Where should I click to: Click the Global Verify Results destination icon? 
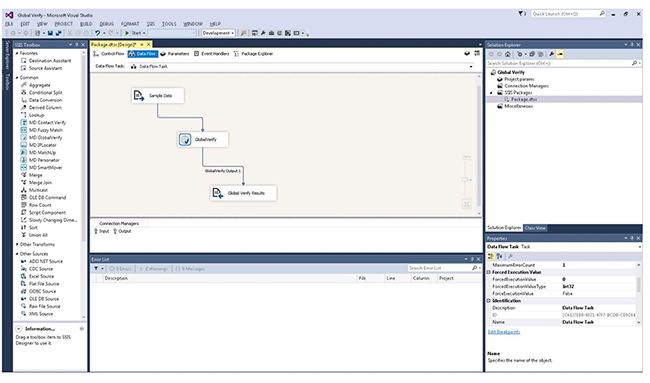click(x=218, y=193)
